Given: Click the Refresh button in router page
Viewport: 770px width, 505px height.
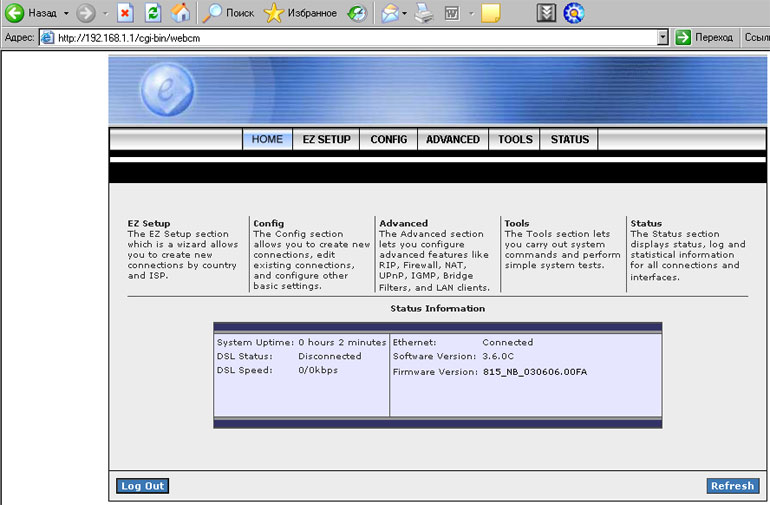Looking at the screenshot, I should (x=732, y=486).
